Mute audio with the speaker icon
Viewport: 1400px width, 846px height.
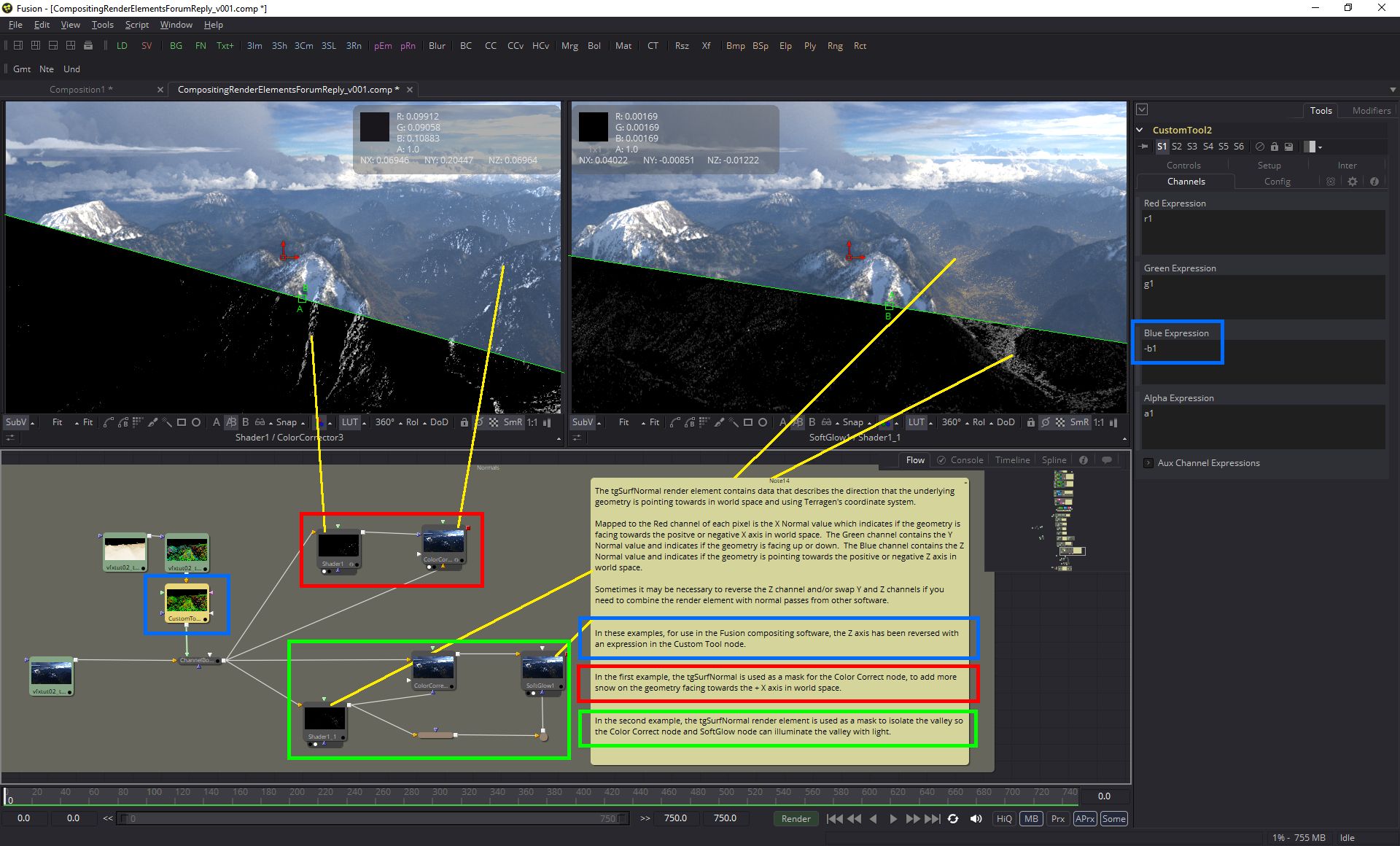point(976,819)
